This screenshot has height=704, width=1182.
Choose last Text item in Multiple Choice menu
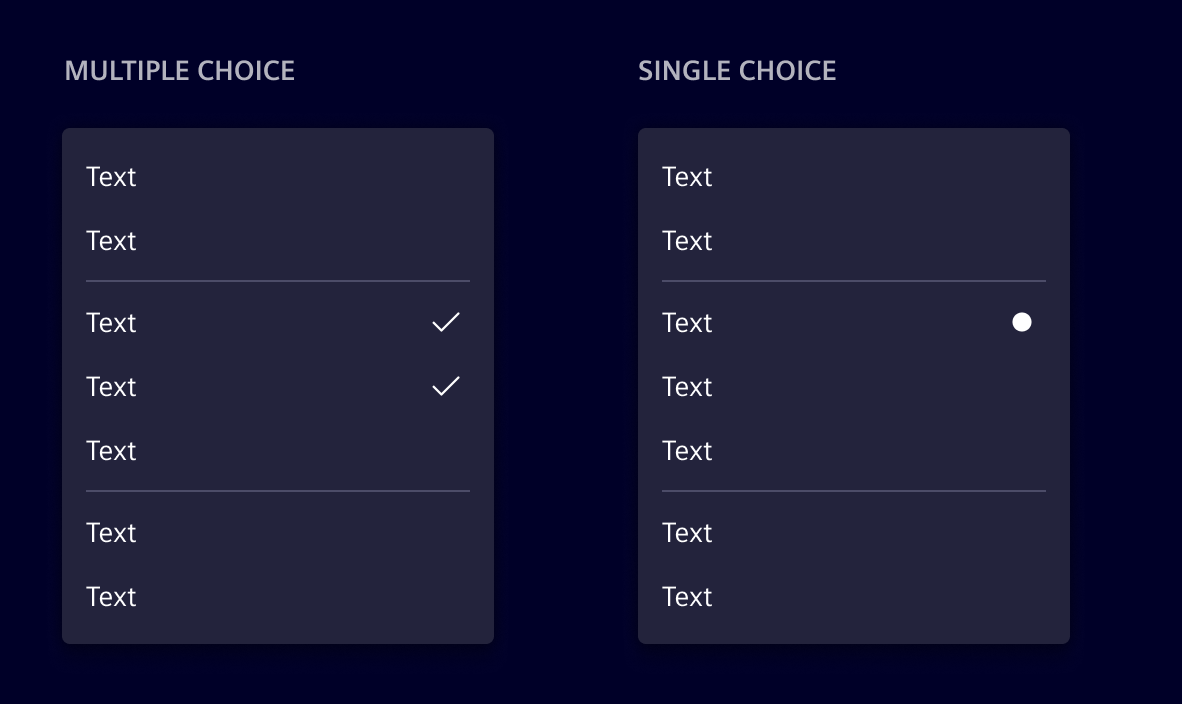[111, 597]
